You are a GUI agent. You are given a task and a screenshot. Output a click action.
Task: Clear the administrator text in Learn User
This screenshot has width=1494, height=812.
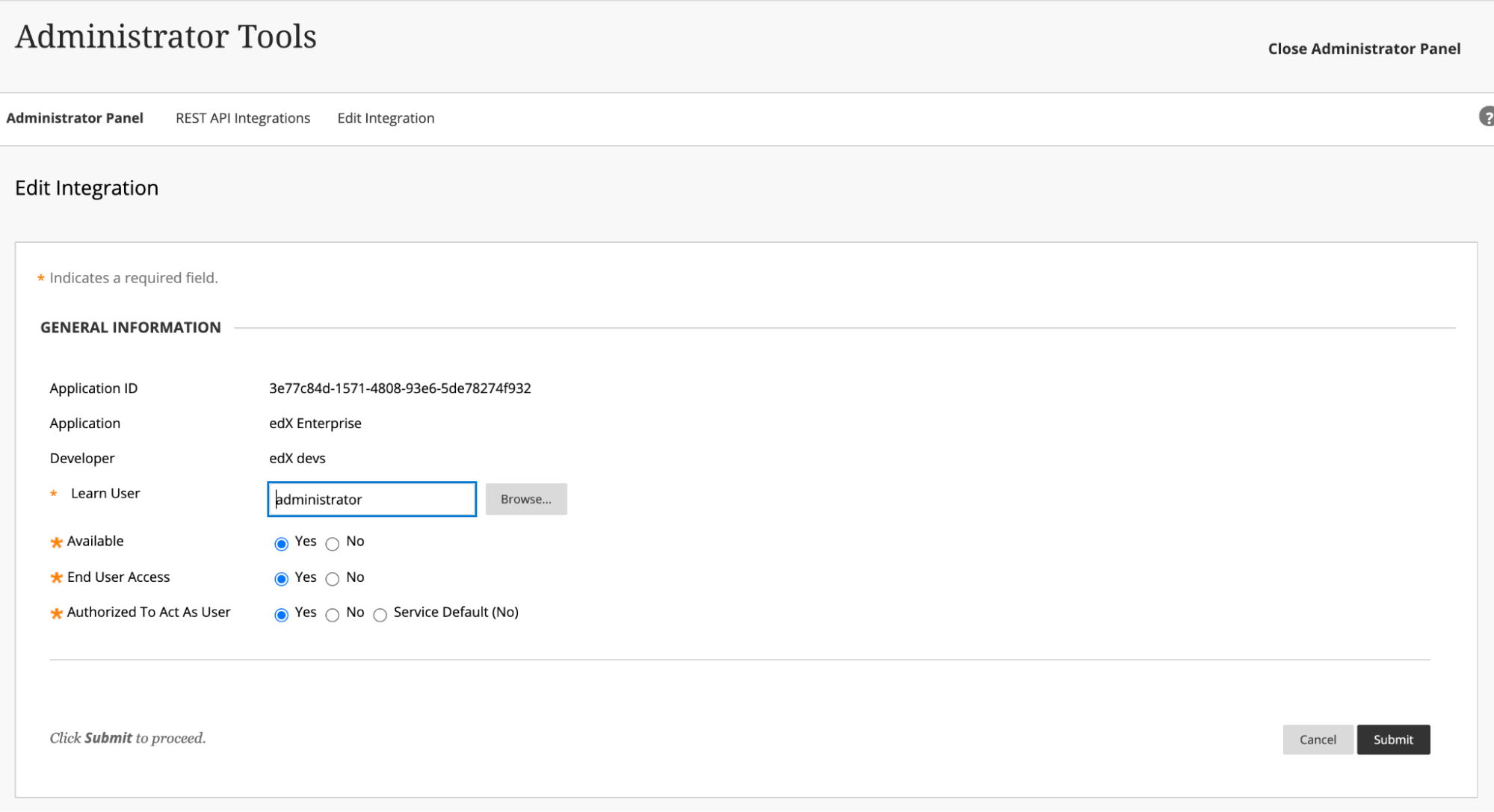click(x=371, y=499)
